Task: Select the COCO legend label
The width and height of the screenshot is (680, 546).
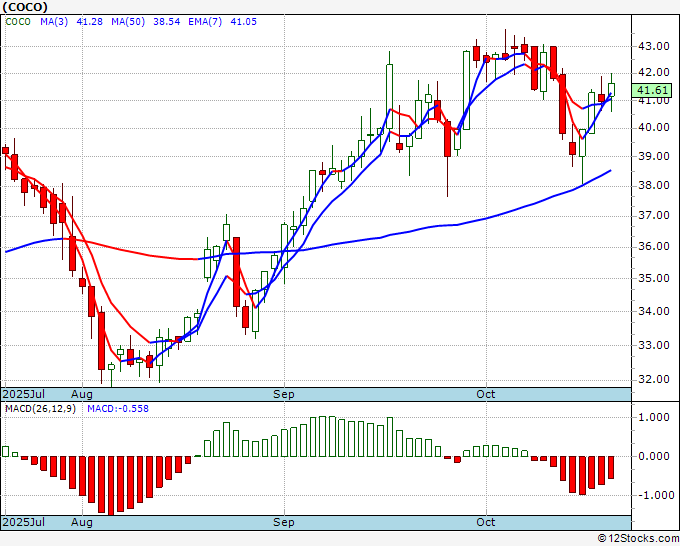Action: point(18,22)
